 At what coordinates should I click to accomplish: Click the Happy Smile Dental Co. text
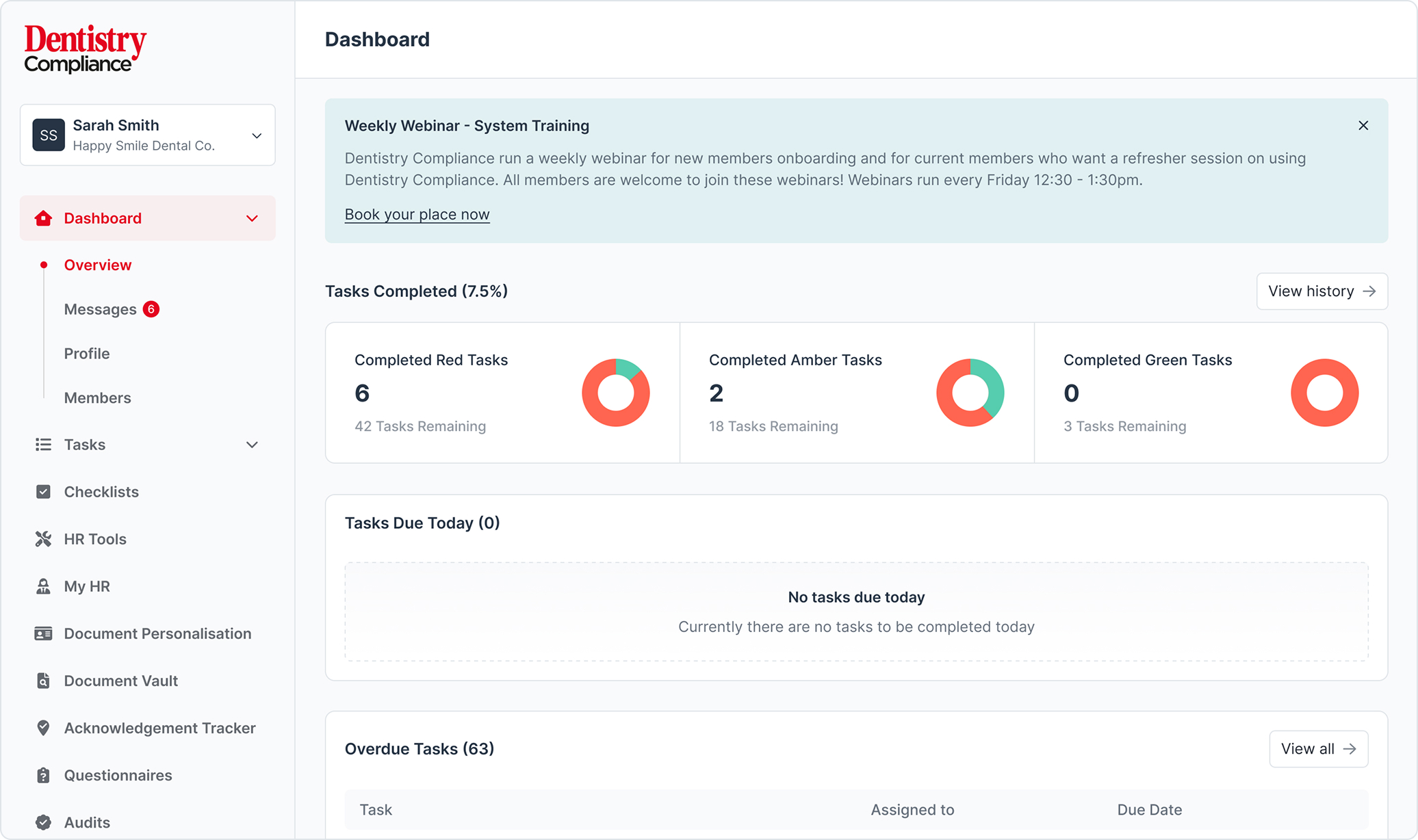(144, 146)
